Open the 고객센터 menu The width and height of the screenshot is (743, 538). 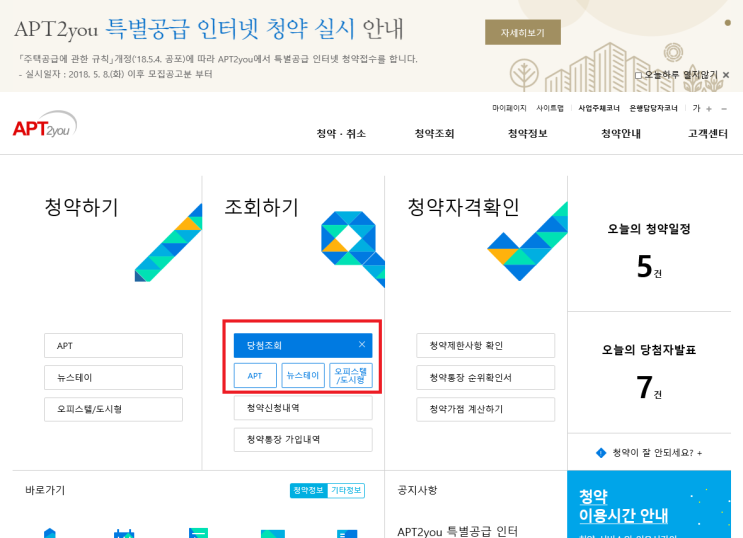[x=707, y=134]
